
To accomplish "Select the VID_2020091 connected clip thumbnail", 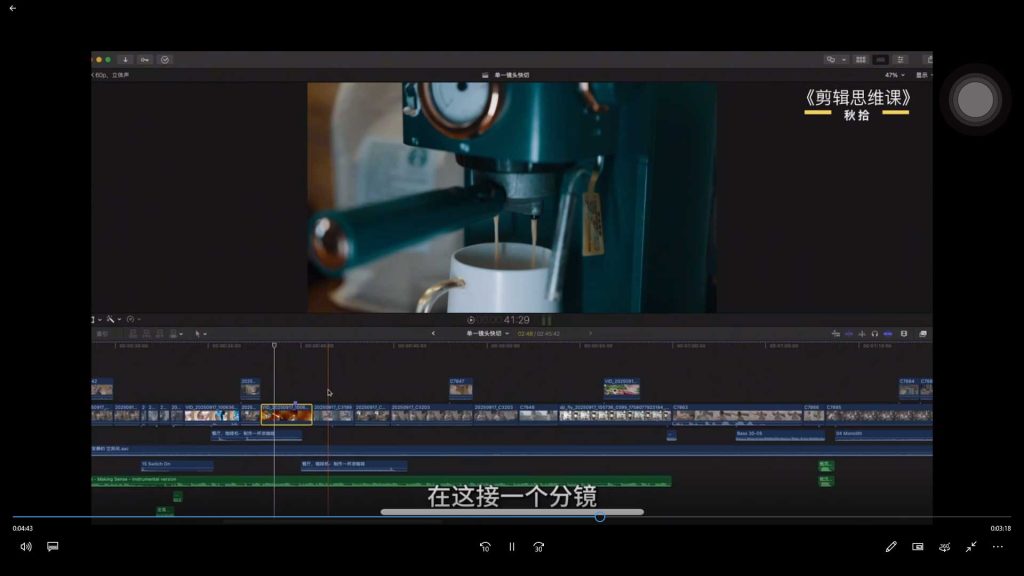I will click(622, 388).
